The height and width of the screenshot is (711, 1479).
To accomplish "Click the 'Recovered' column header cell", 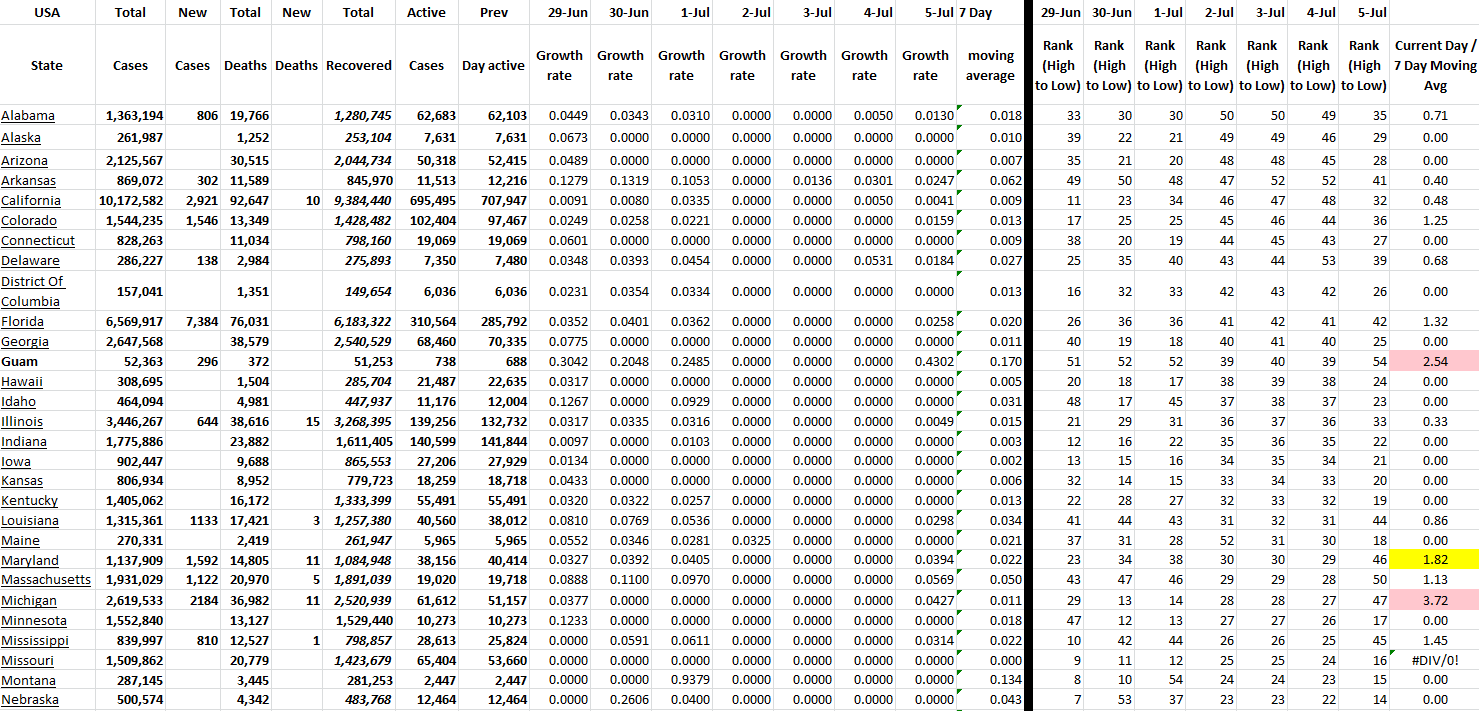I will [x=358, y=65].
